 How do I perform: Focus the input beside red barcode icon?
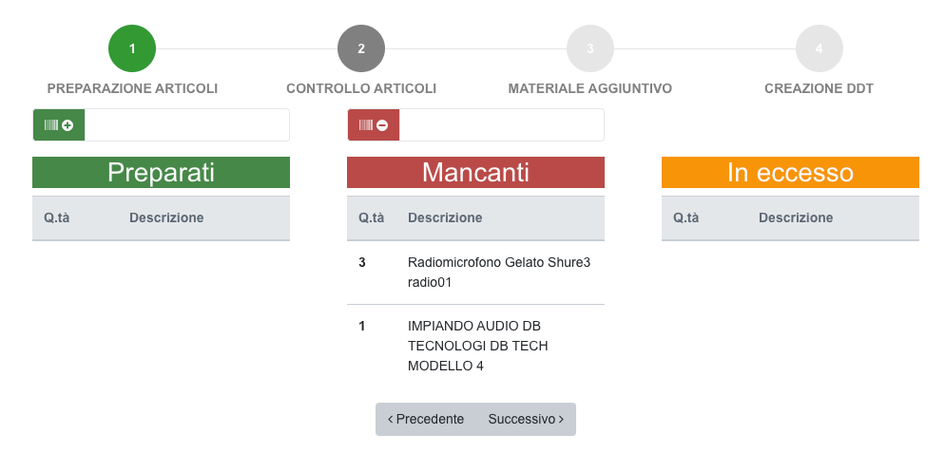(501, 125)
